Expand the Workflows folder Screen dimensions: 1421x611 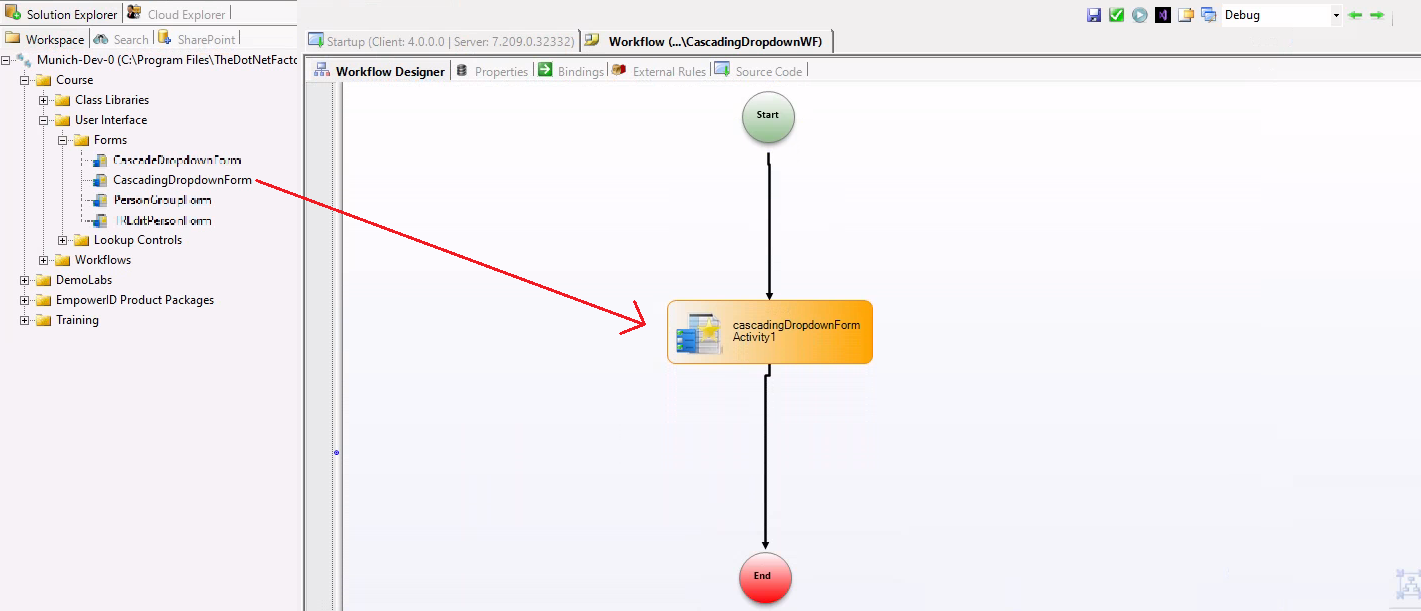[44, 260]
